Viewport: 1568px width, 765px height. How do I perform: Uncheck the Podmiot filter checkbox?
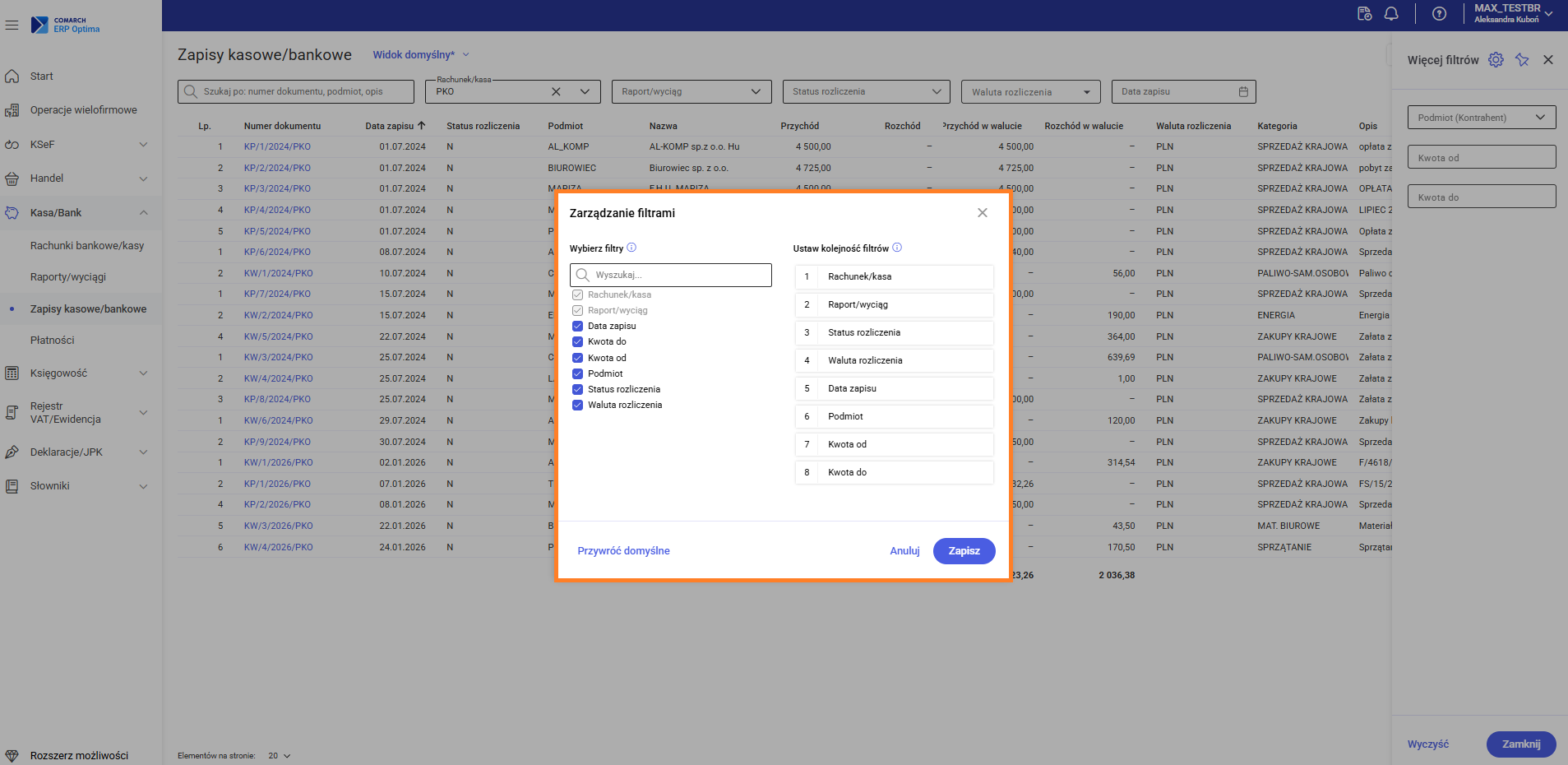tap(577, 373)
